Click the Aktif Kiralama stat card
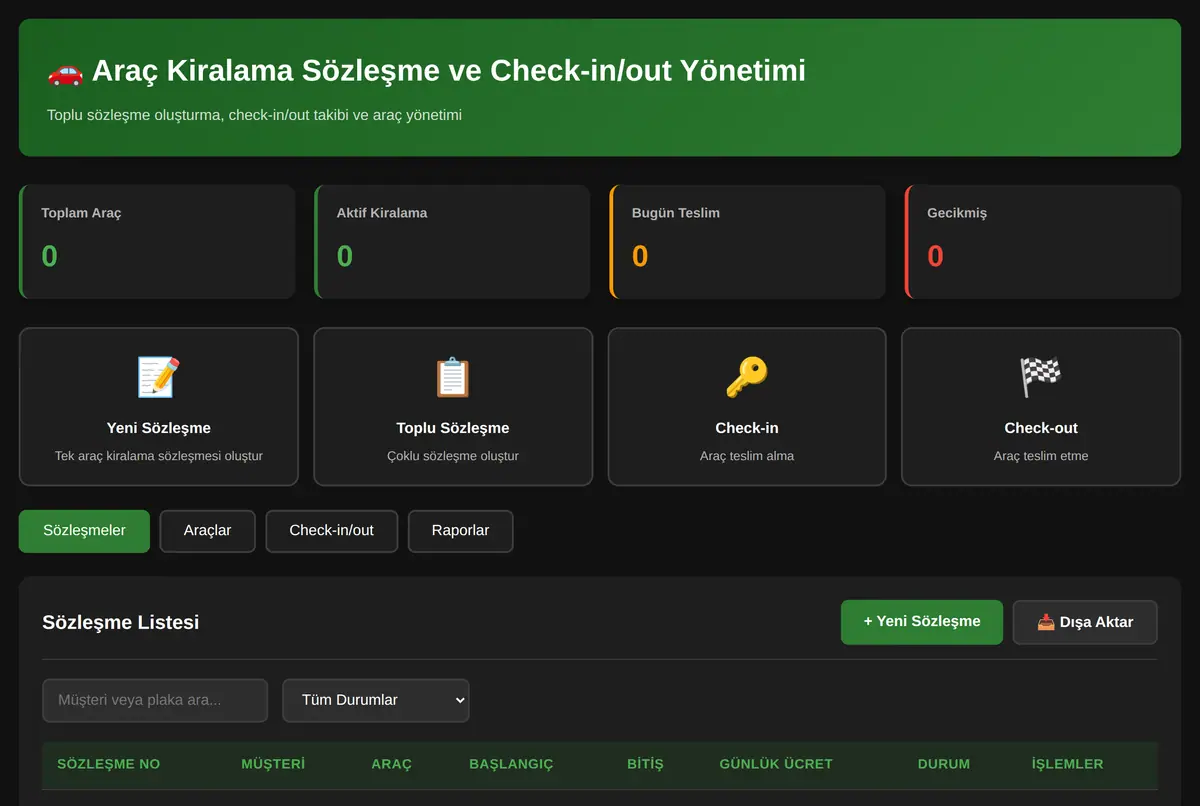 (452, 242)
